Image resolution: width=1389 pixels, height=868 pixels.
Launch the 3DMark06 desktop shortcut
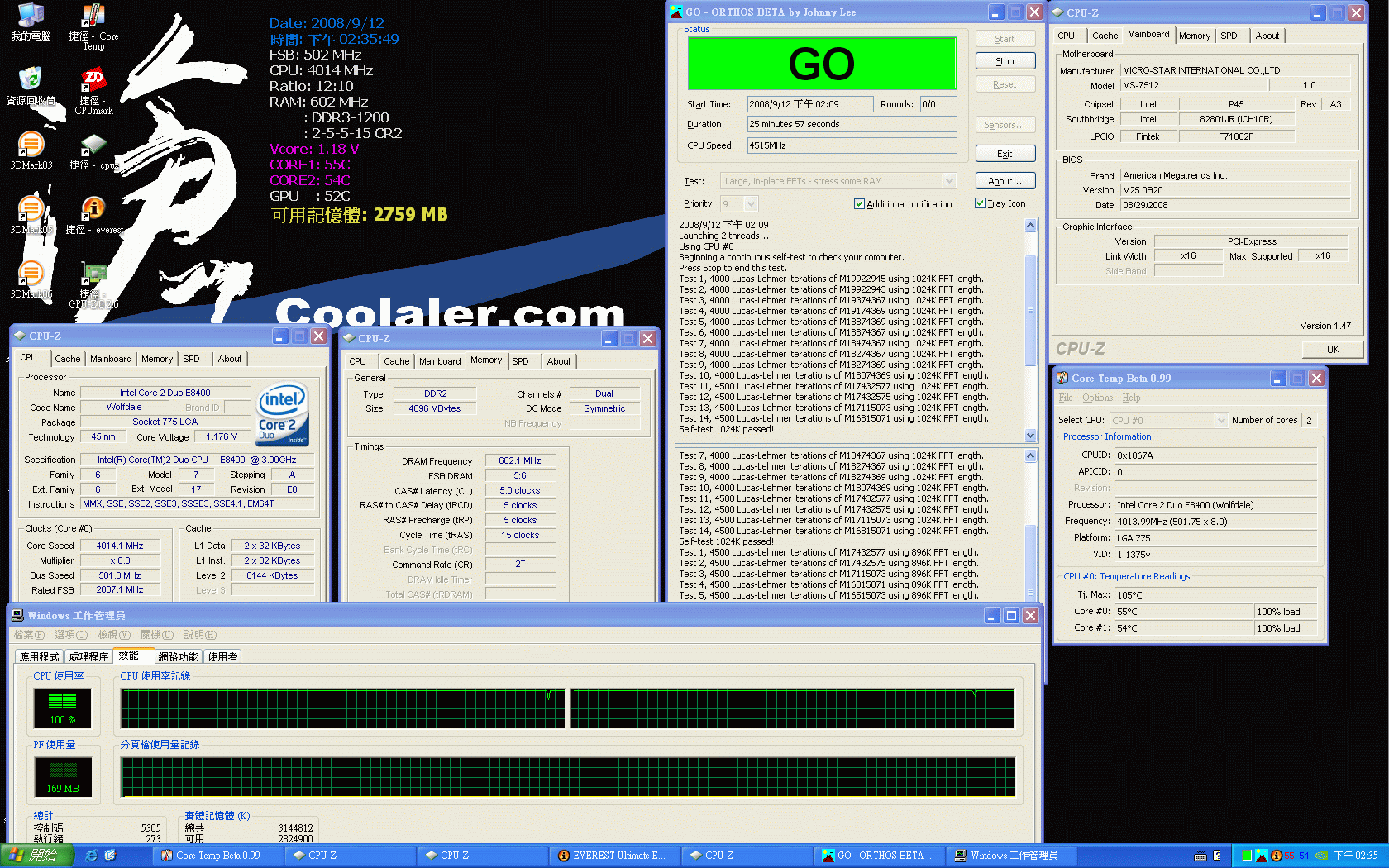31,279
